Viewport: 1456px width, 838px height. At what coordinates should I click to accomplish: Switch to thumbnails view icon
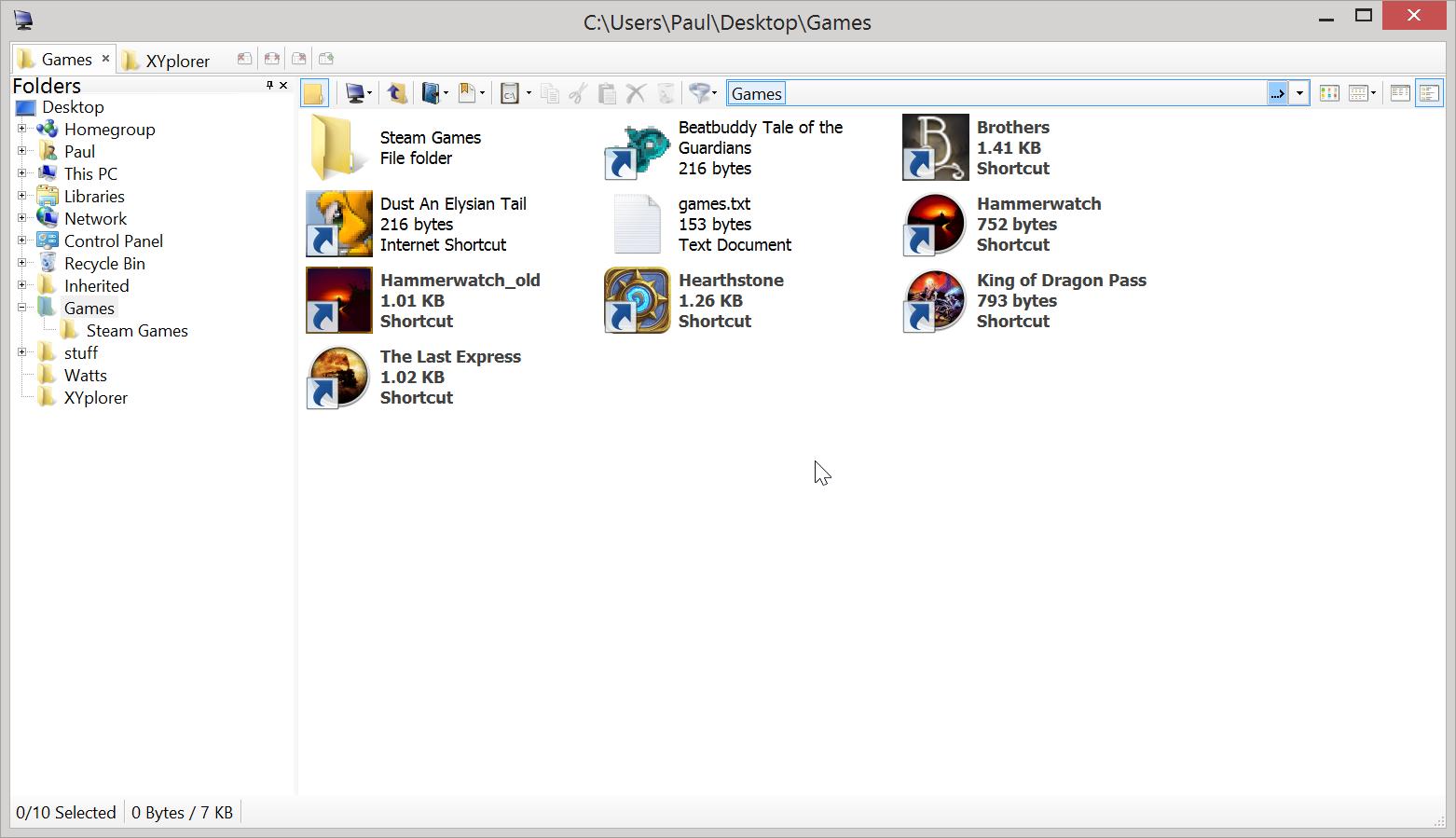pyautogui.click(x=1329, y=92)
